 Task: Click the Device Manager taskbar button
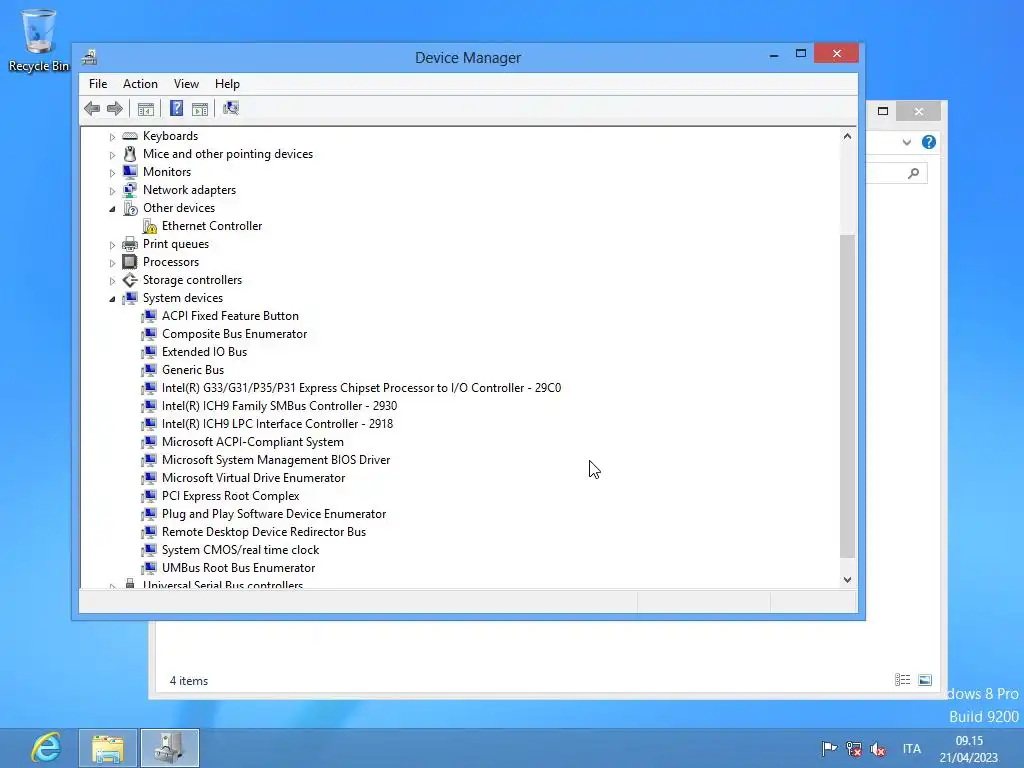(170, 748)
